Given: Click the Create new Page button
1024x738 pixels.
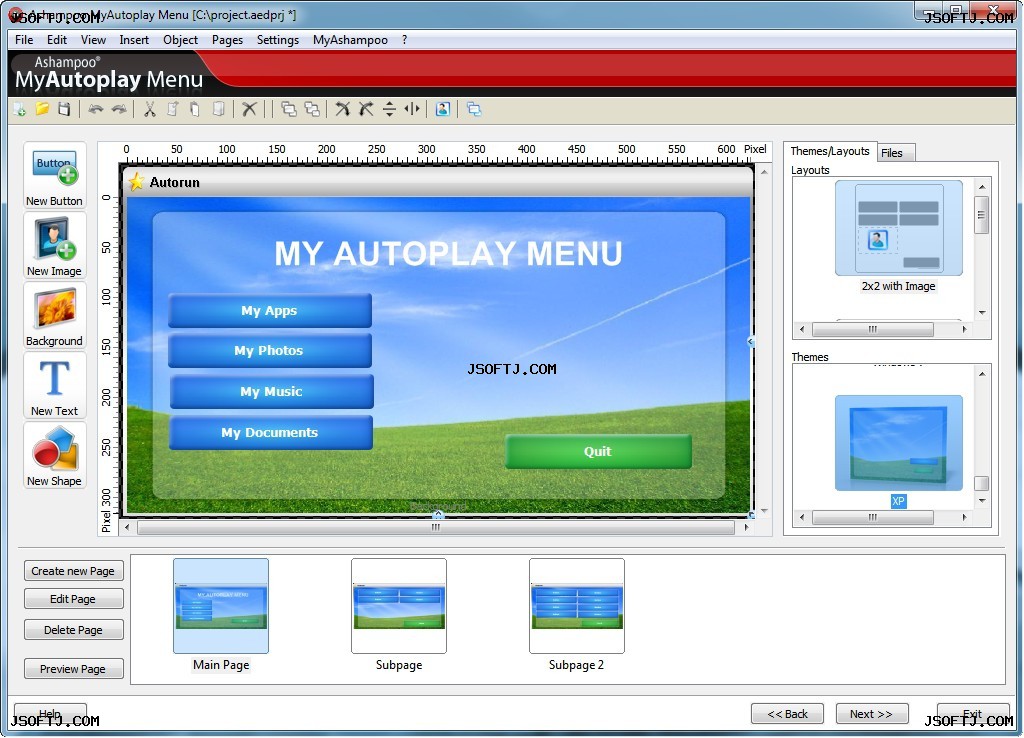Looking at the screenshot, I should pos(73,571).
